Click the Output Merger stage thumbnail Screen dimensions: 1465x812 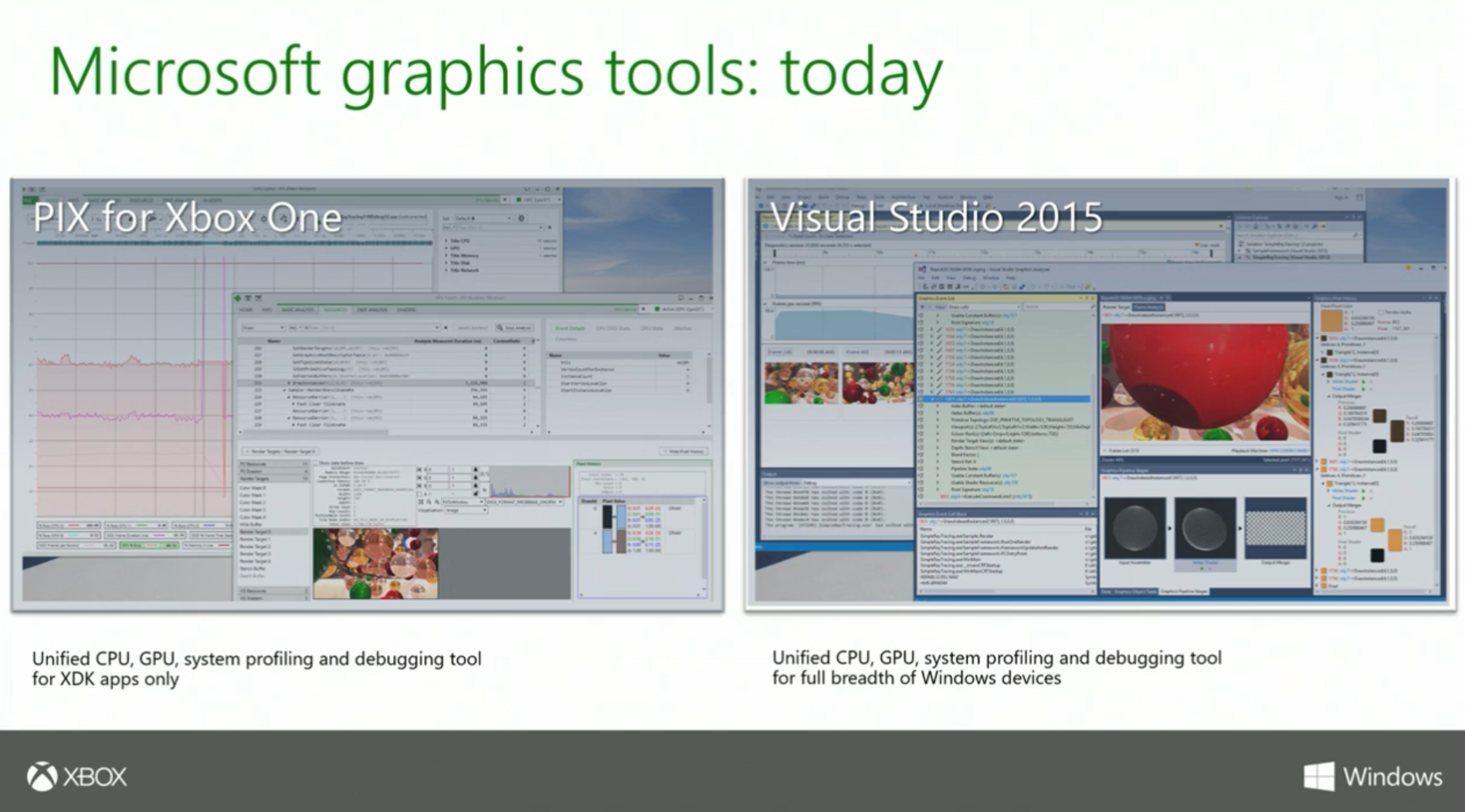(x=1275, y=529)
